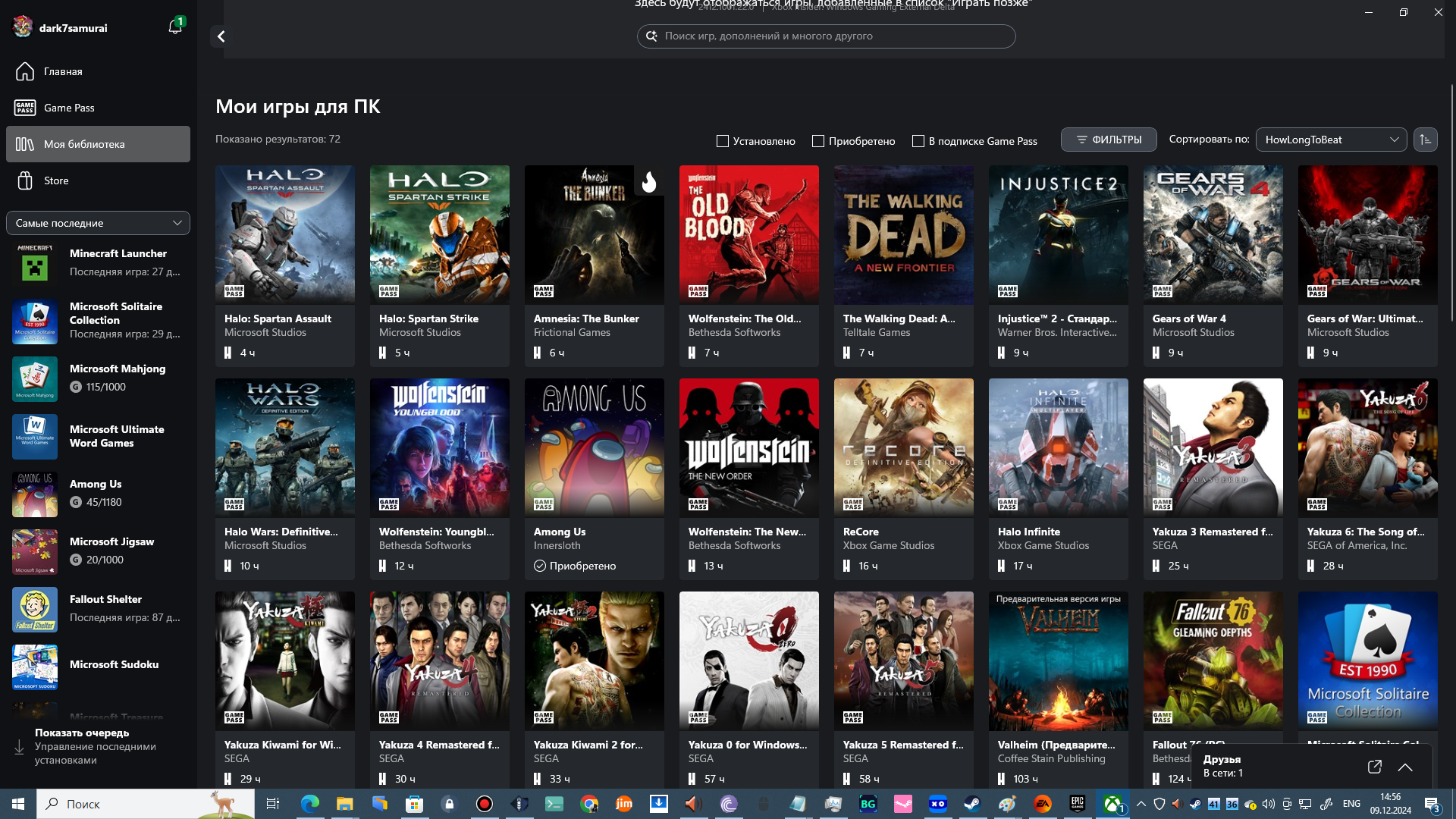
Task: Toggle В подписке Game Pass checkbox
Action: pos(917,140)
